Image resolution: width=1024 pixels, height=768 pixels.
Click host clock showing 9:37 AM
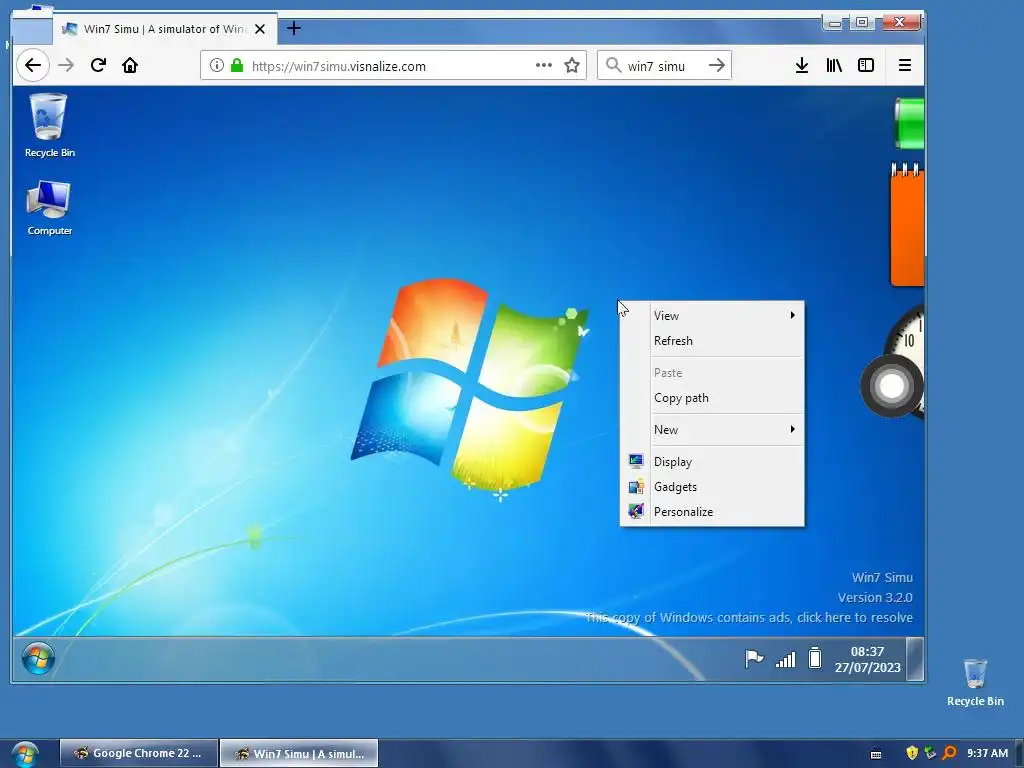click(x=987, y=753)
